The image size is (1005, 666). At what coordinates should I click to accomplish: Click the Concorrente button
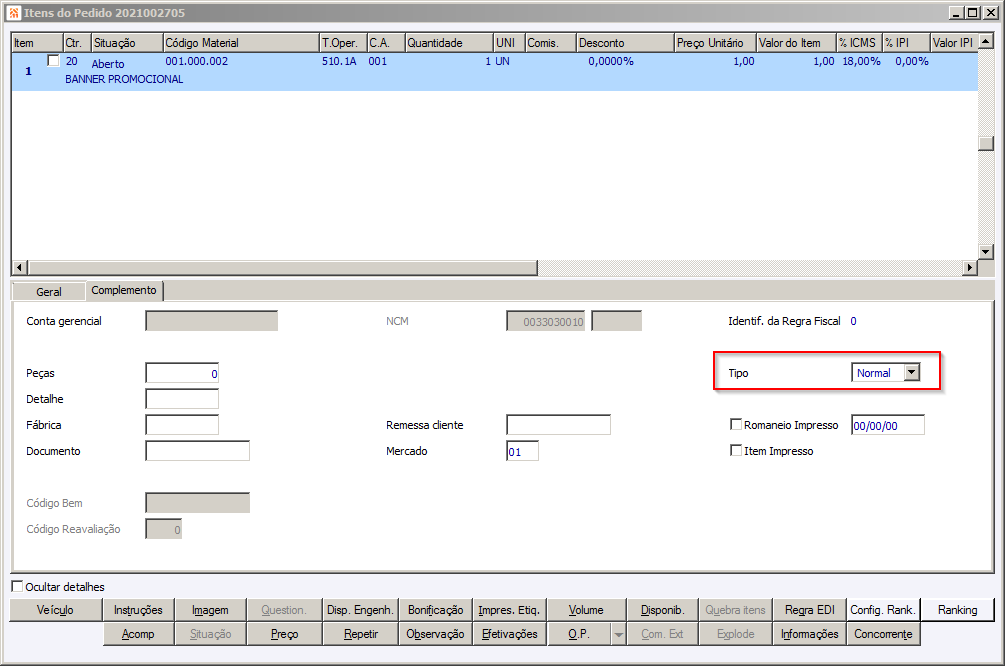point(883,634)
